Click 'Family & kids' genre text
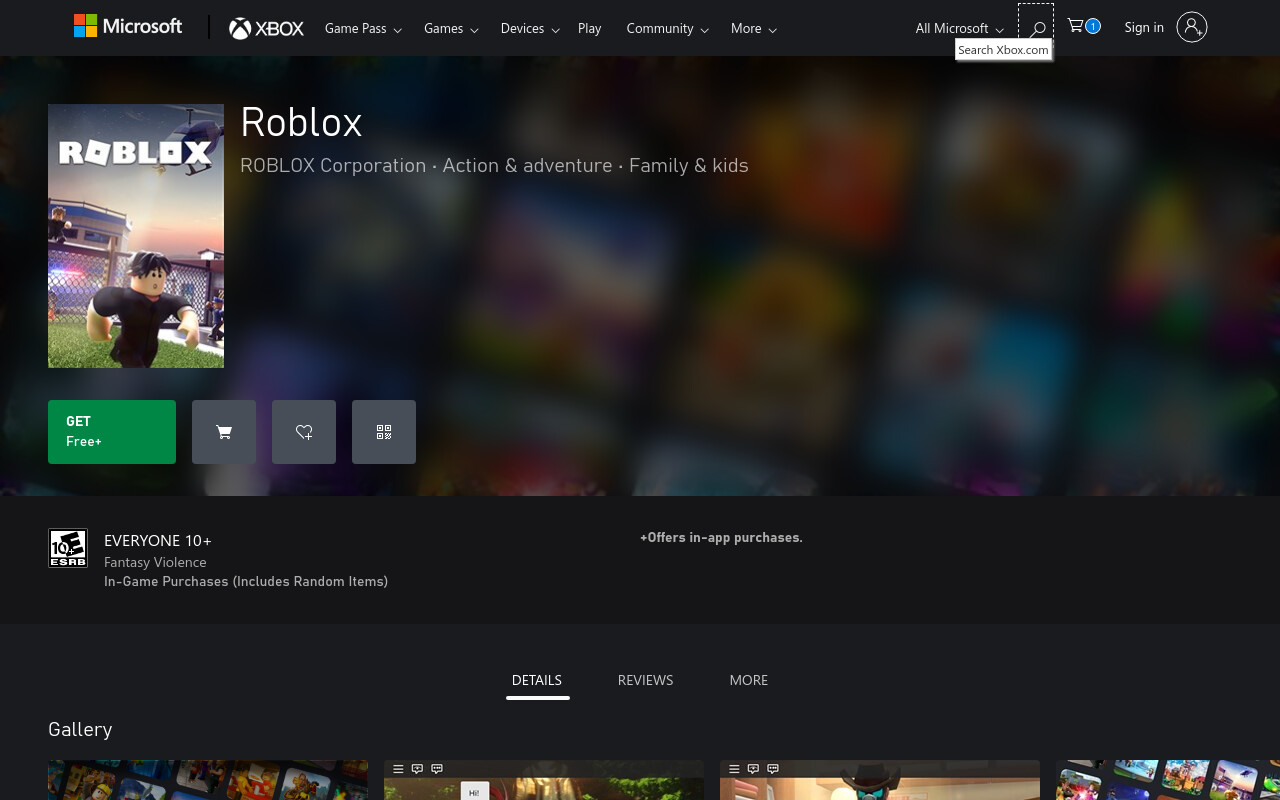Viewport: 1280px width, 800px height. (689, 166)
